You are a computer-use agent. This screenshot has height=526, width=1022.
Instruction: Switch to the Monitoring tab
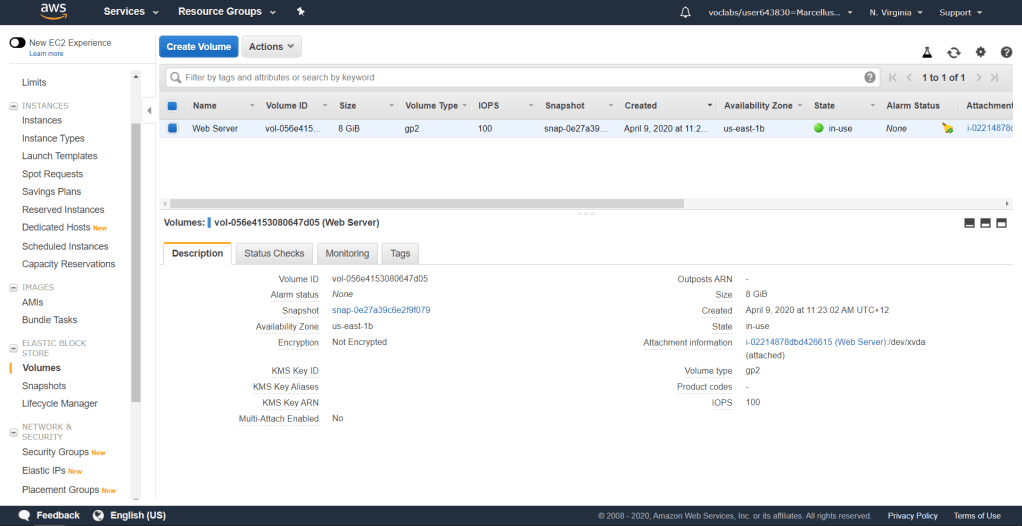point(347,253)
